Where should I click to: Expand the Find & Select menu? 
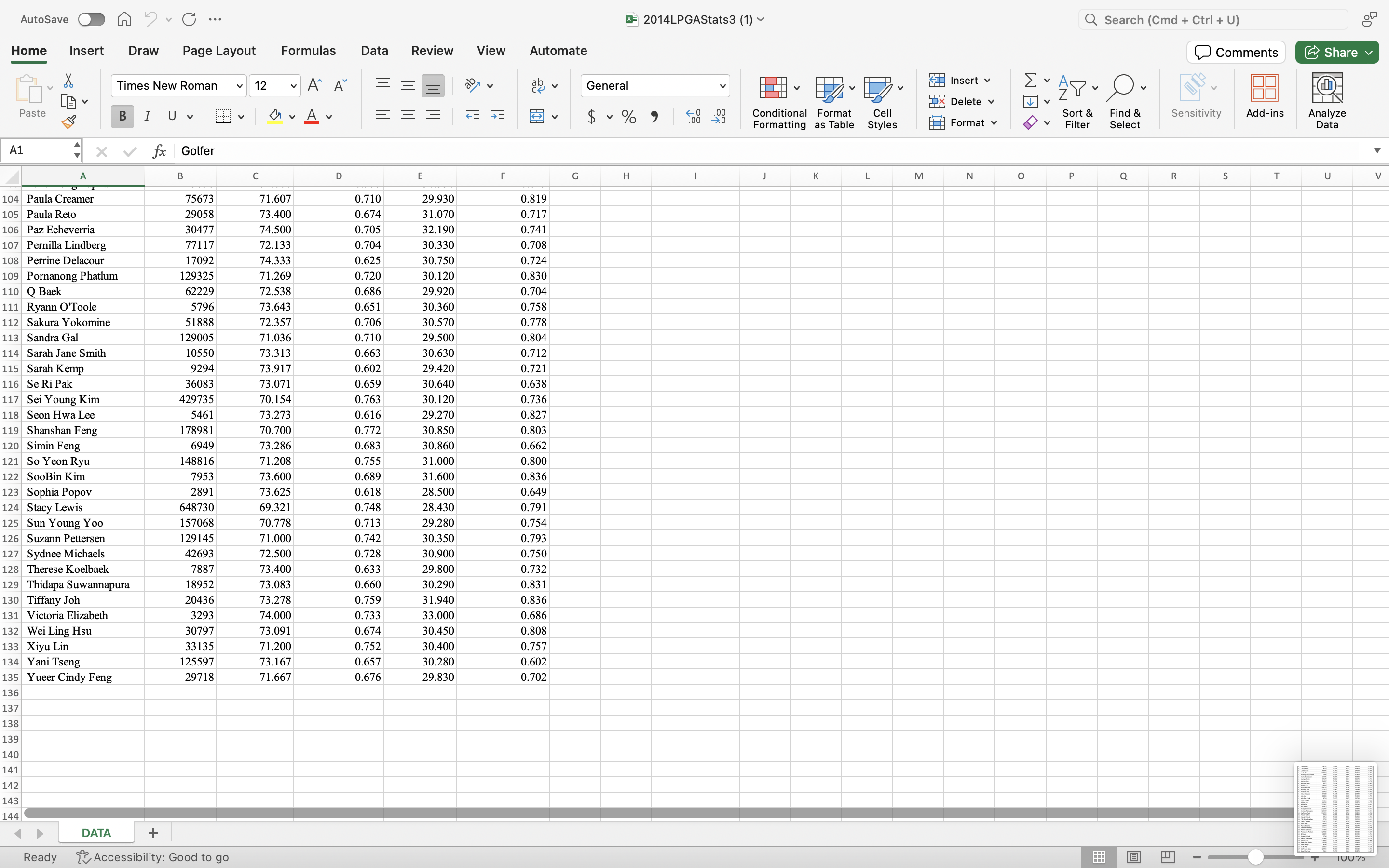click(x=1144, y=88)
